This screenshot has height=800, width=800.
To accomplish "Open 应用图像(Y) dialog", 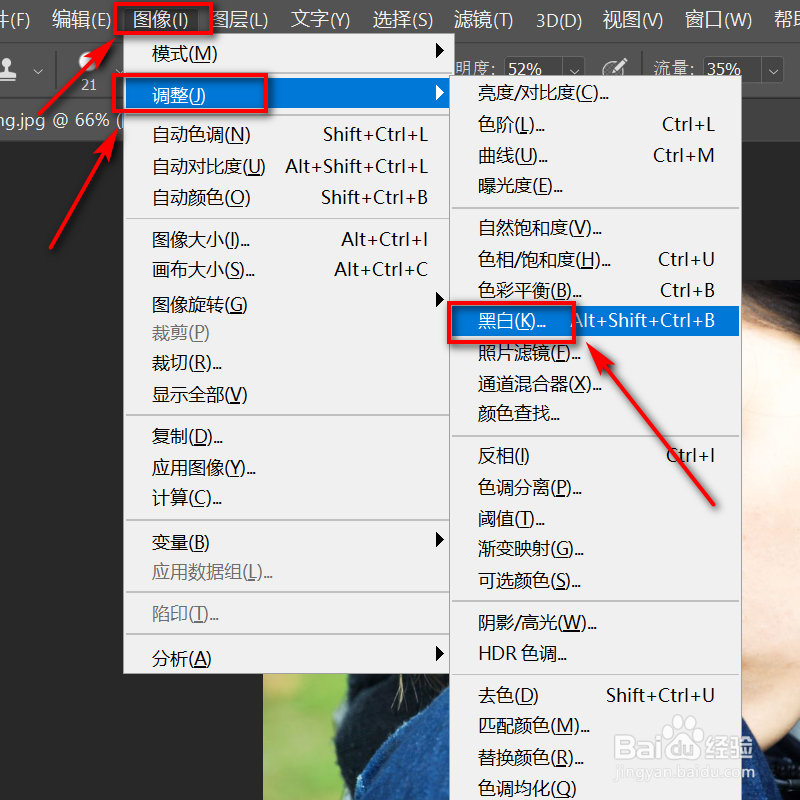I will tap(287, 467).
